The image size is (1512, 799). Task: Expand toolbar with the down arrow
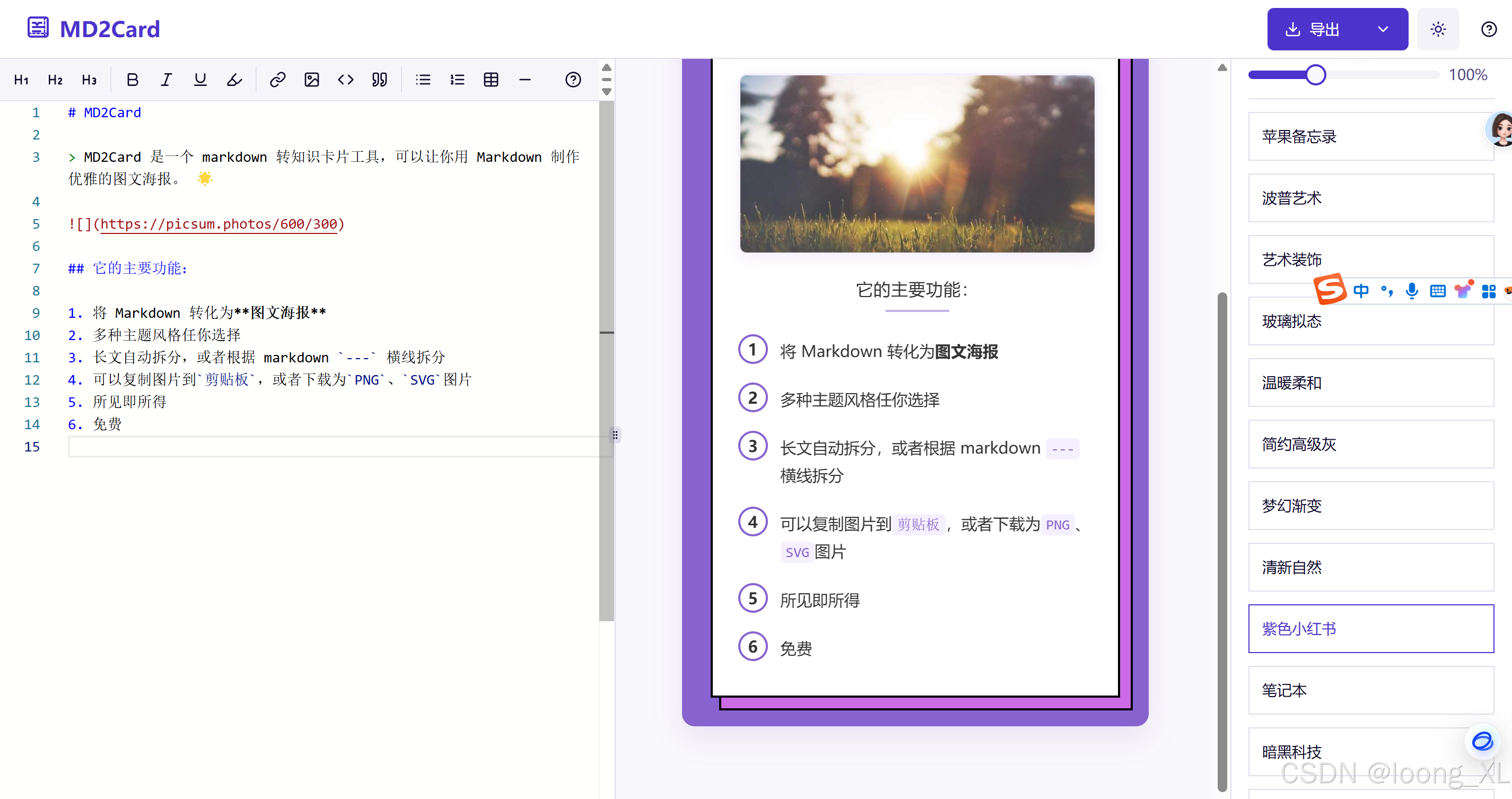[607, 92]
